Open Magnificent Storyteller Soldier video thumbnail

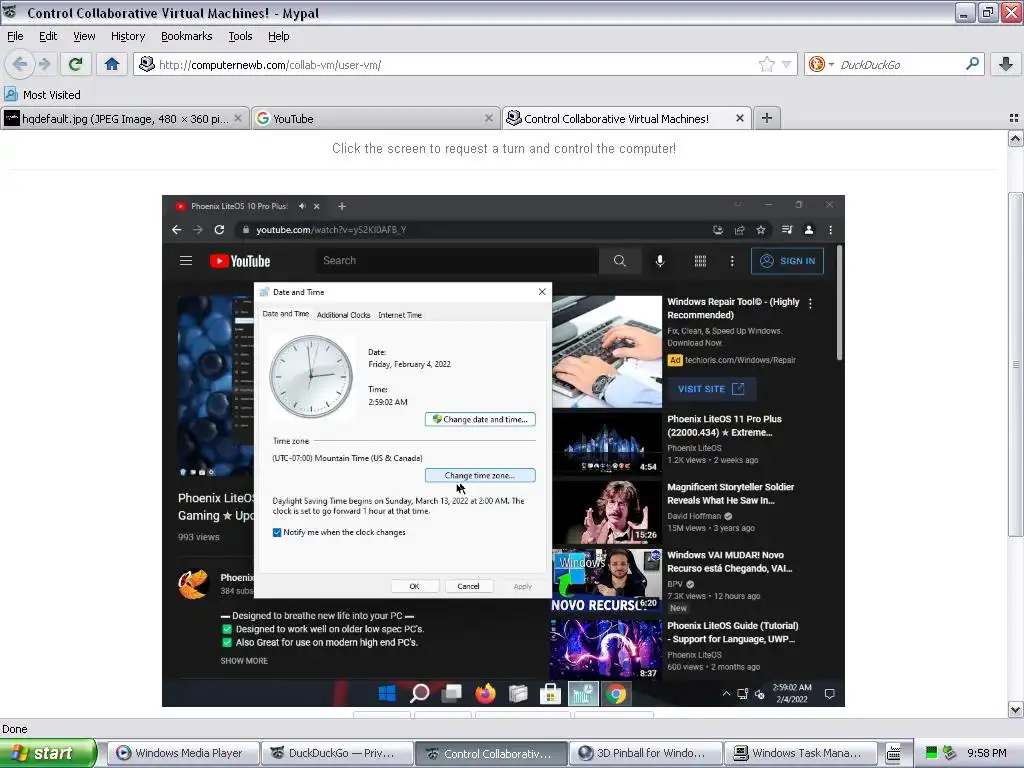pos(606,511)
